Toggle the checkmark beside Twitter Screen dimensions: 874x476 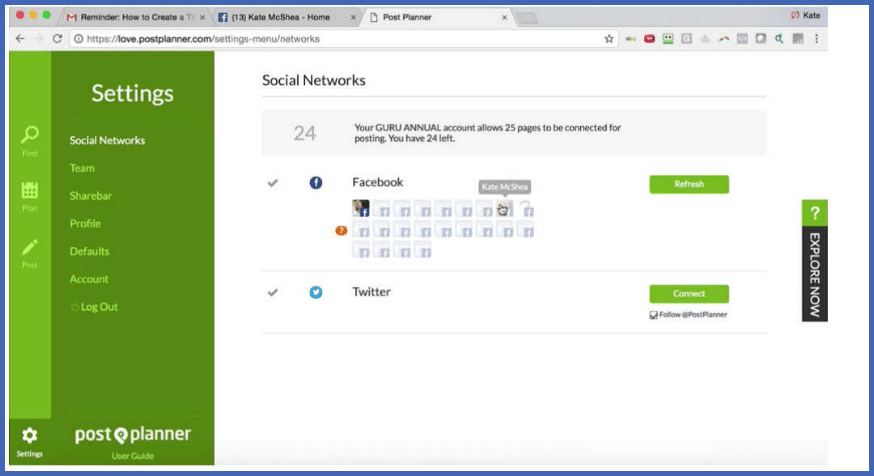pos(273,293)
